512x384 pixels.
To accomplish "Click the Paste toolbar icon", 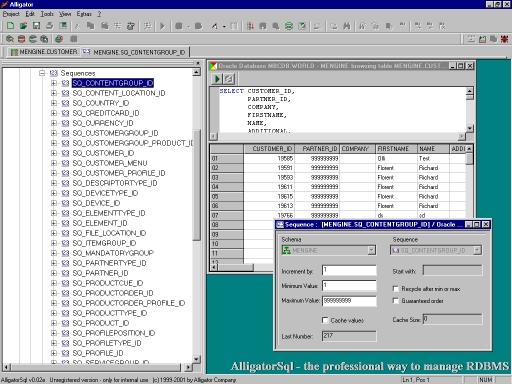I will click(x=105, y=26).
